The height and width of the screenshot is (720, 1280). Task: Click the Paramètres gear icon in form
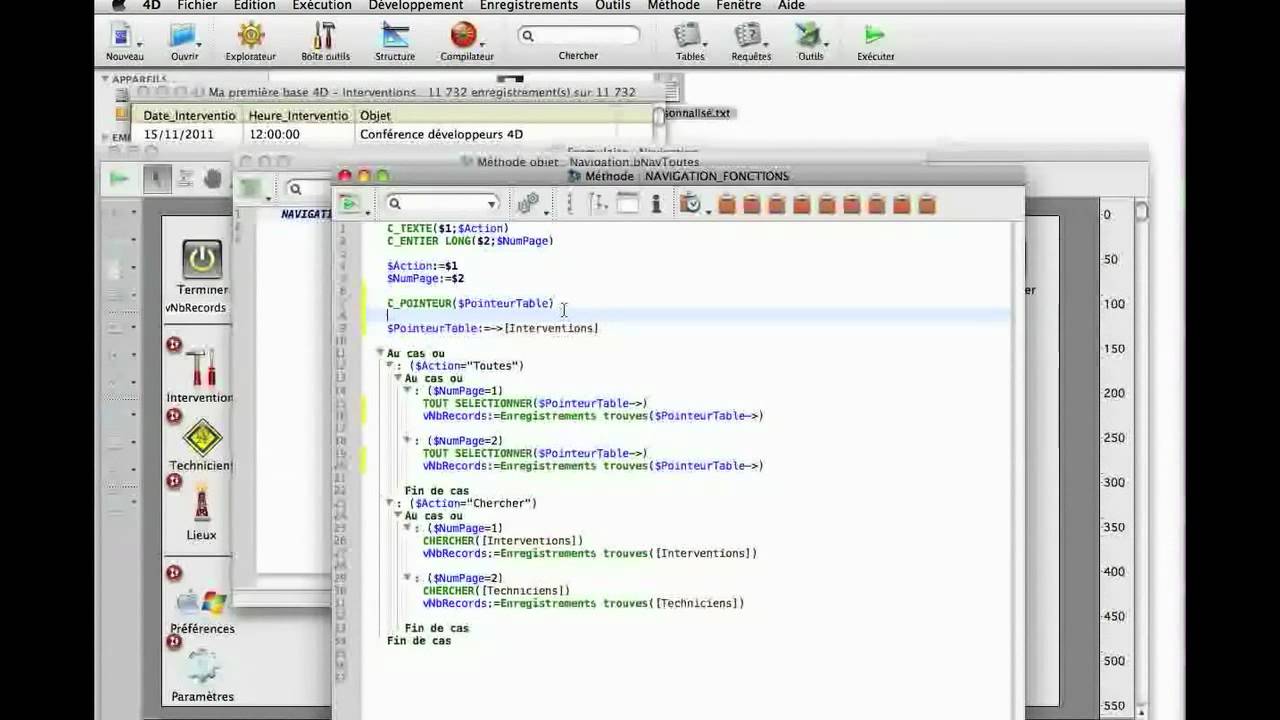[202, 667]
